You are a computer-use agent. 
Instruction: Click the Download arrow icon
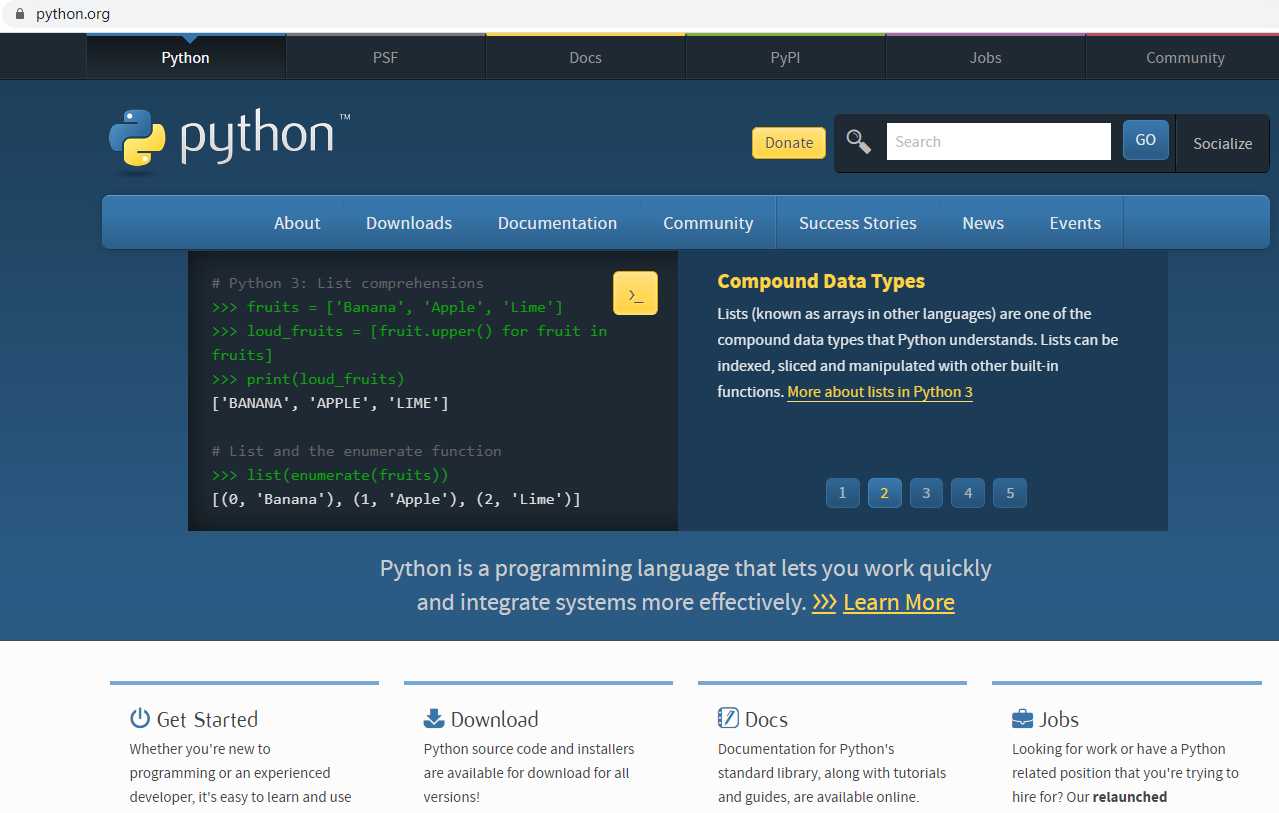pyautogui.click(x=434, y=718)
